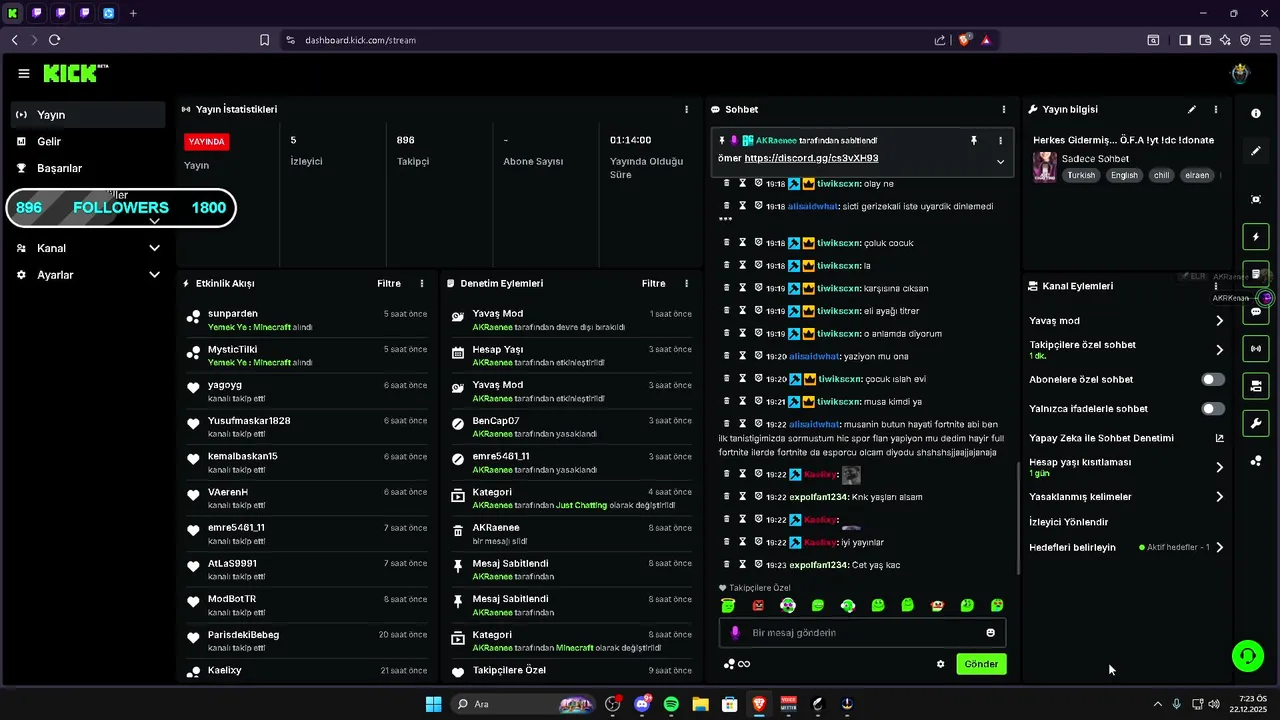1280x720 pixels.
Task: Open a new browser tab with plus button
Action: pyautogui.click(x=133, y=13)
